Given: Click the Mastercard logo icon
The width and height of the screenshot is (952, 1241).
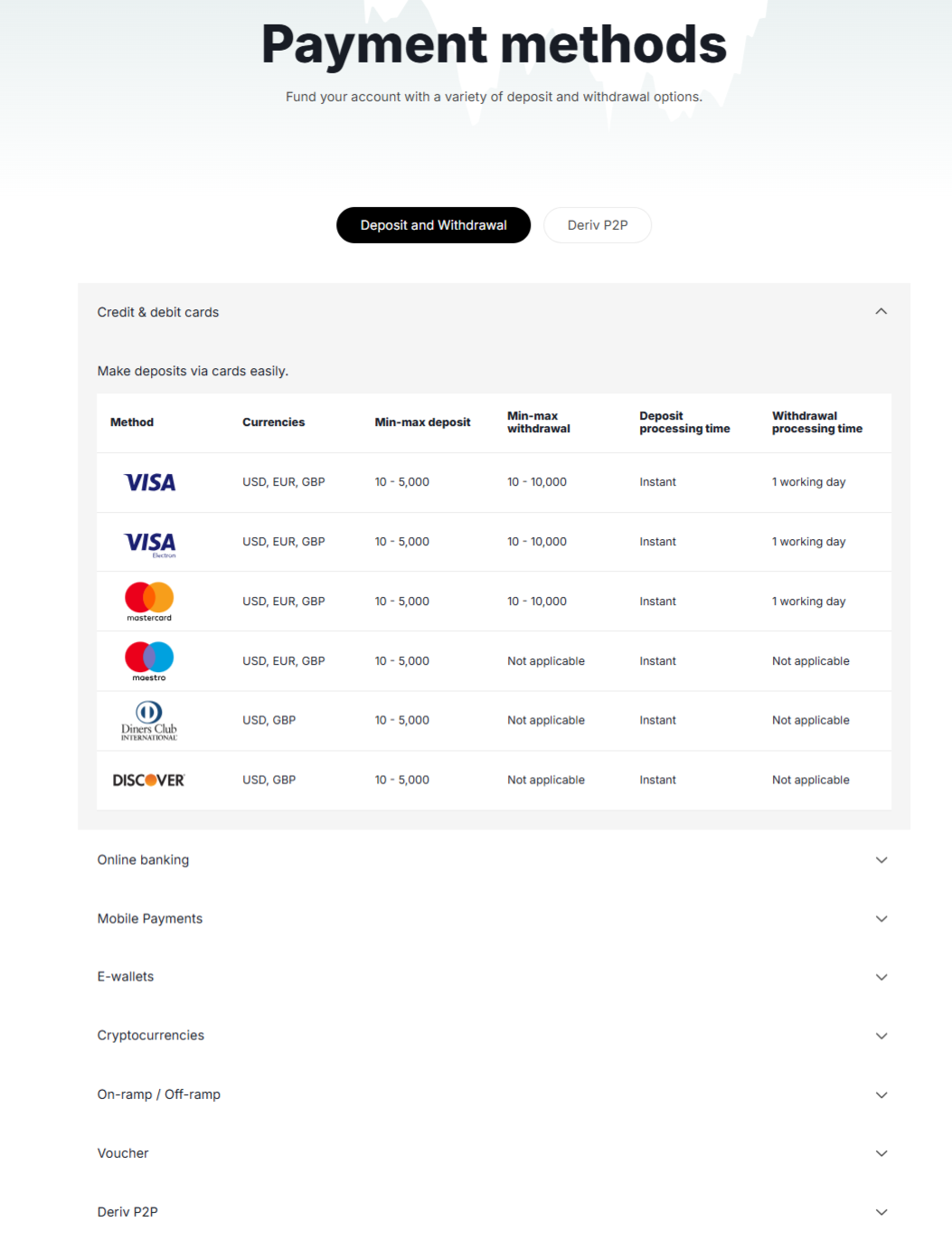Looking at the screenshot, I should click(149, 602).
